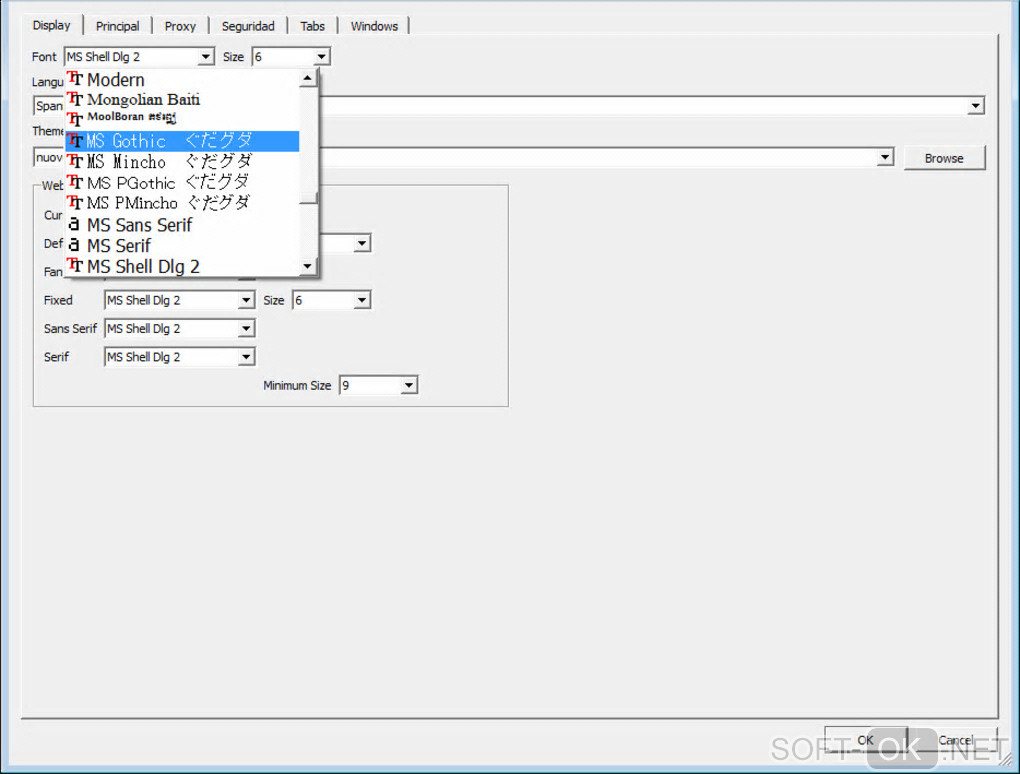Click TrueType icon beside MS Mincho
The image size is (1020, 774).
75,161
